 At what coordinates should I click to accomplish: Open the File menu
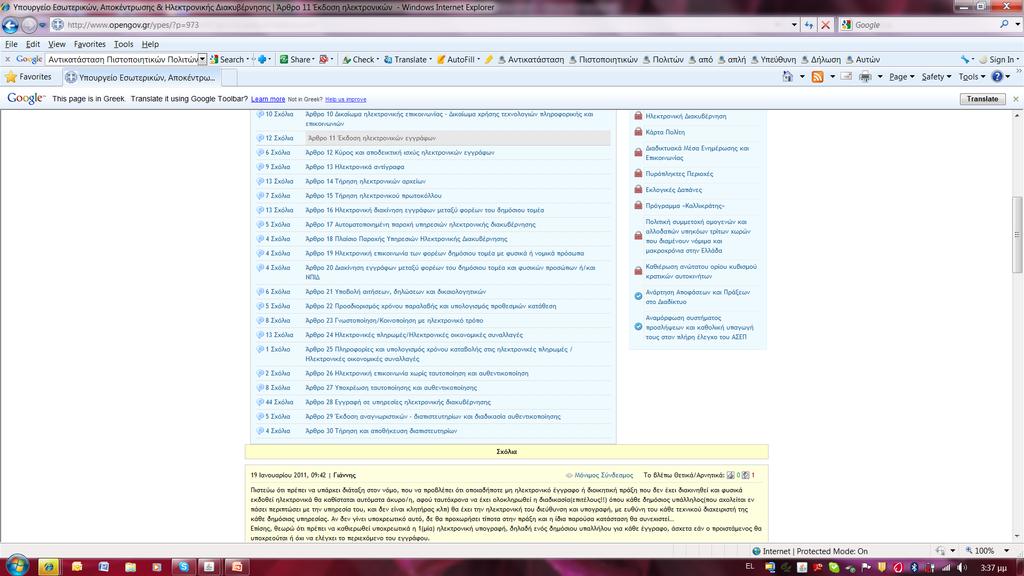(x=11, y=44)
